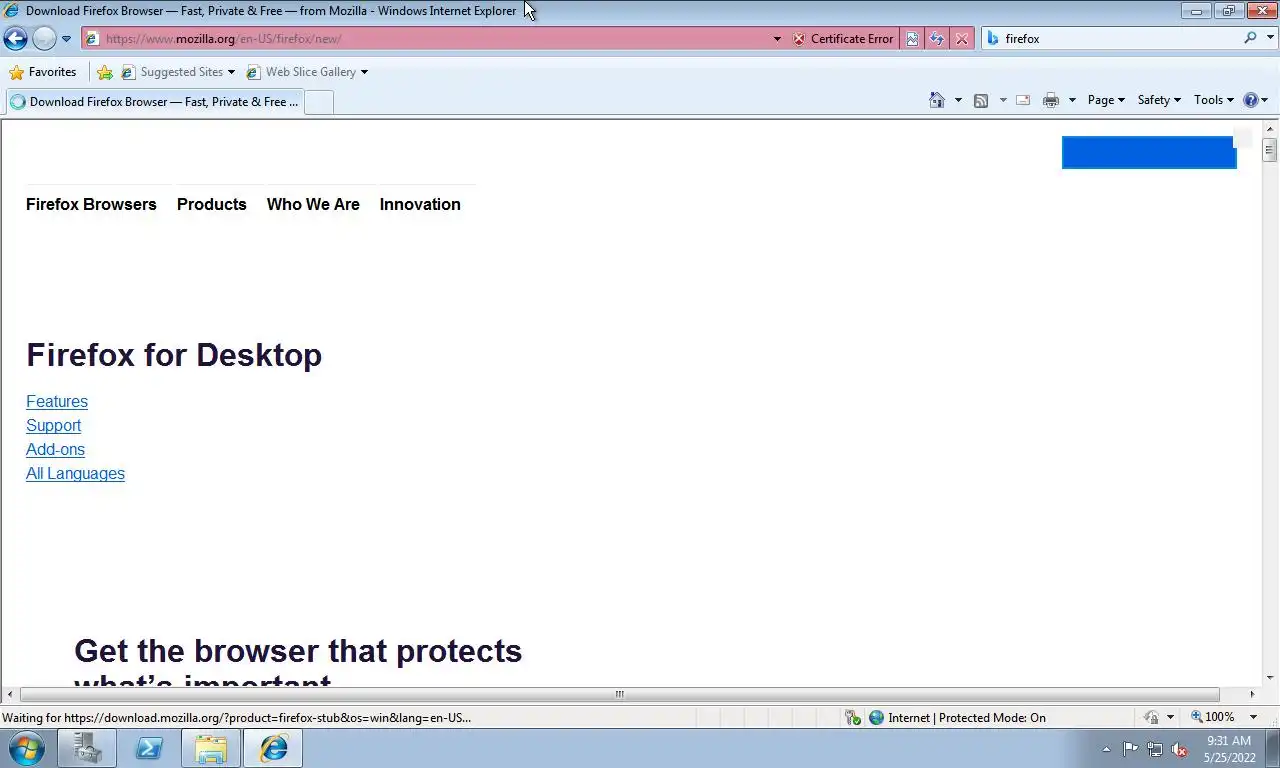Open the Products navigation item
This screenshot has width=1280, height=768.
211,204
